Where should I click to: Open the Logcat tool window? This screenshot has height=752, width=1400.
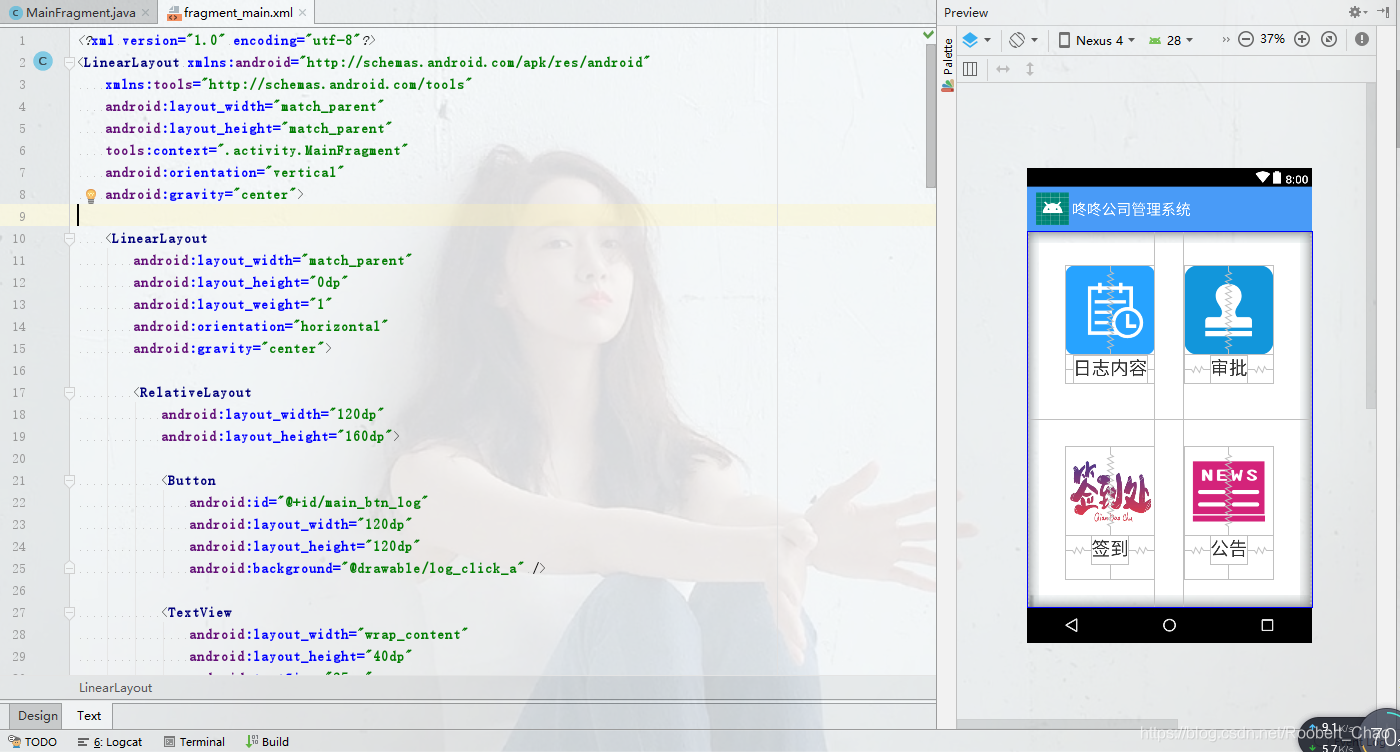(x=110, y=741)
